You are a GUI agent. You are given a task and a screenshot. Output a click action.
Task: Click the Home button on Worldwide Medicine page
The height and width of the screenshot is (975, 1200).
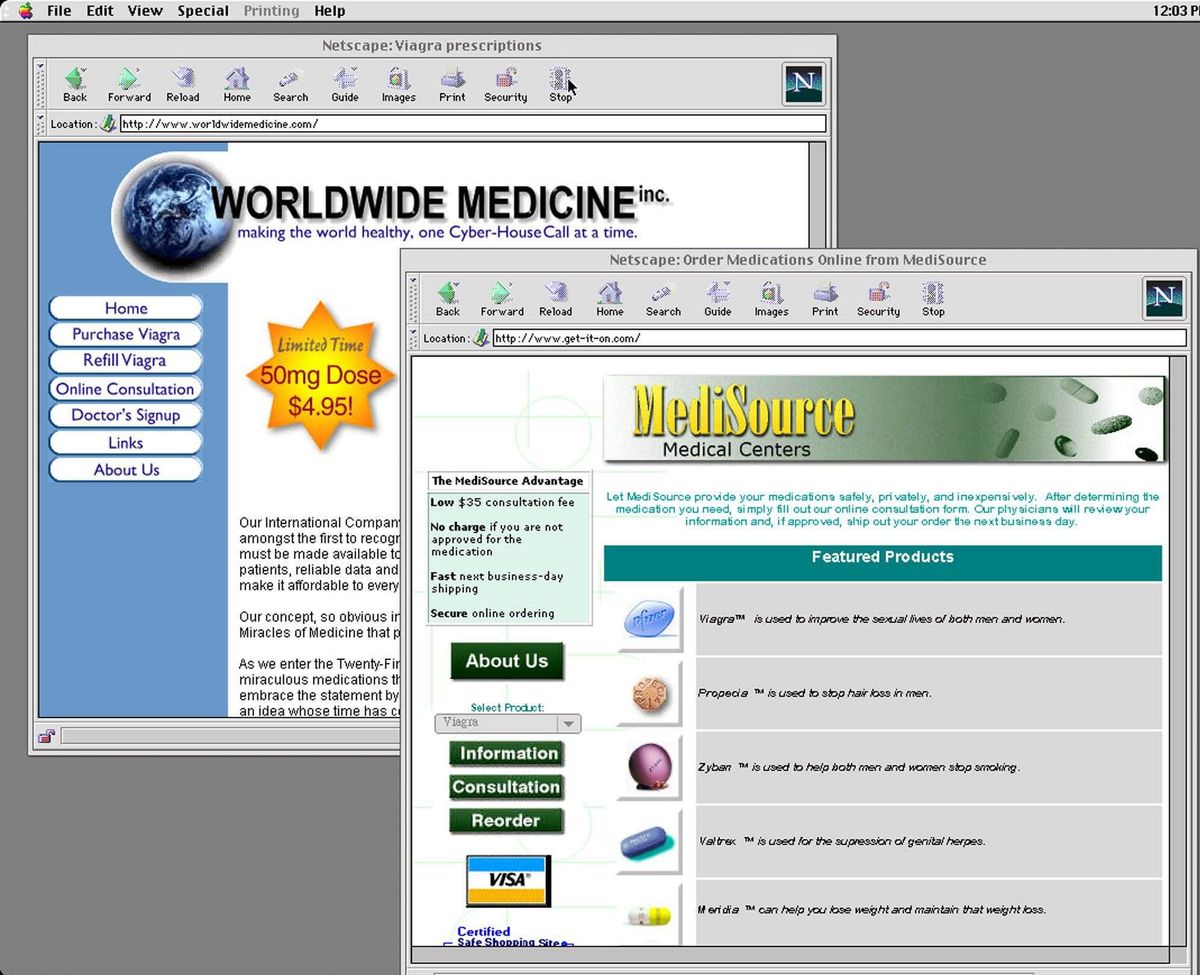pos(126,308)
